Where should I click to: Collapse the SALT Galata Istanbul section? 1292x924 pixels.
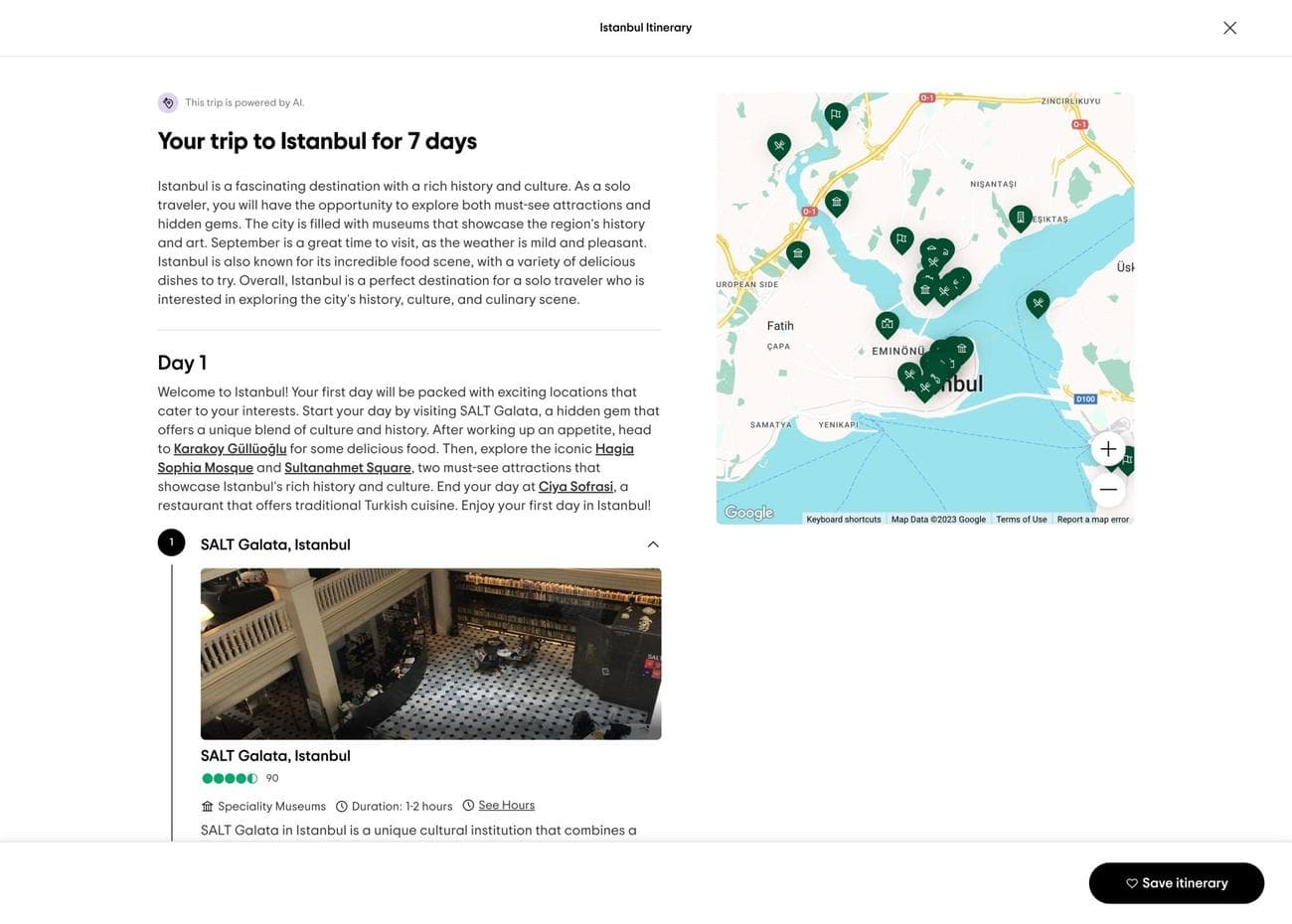point(652,543)
